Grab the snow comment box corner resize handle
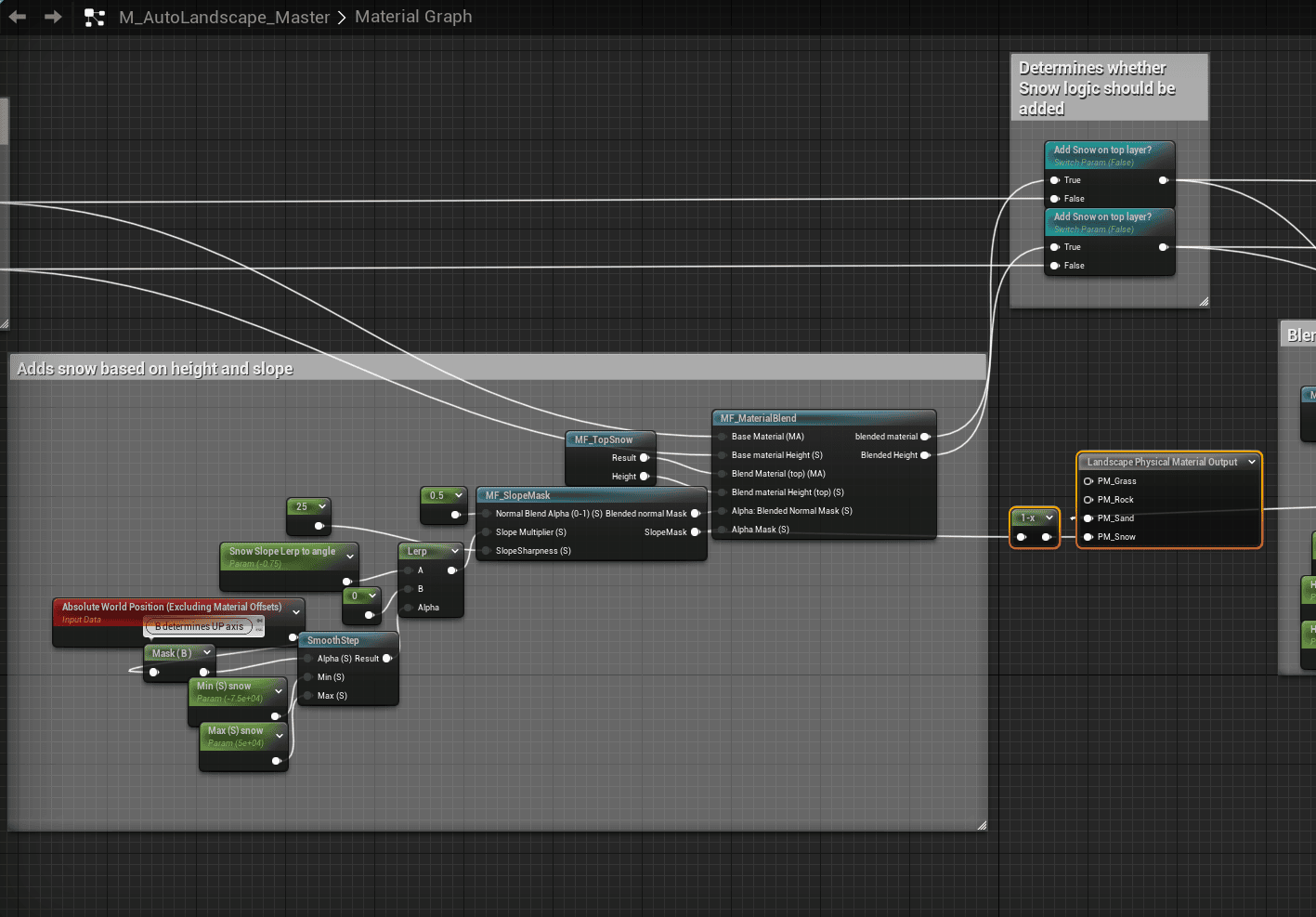 point(982,825)
